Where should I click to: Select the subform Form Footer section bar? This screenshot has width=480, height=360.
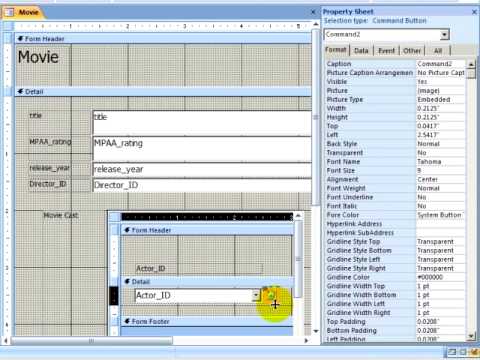pos(207,321)
